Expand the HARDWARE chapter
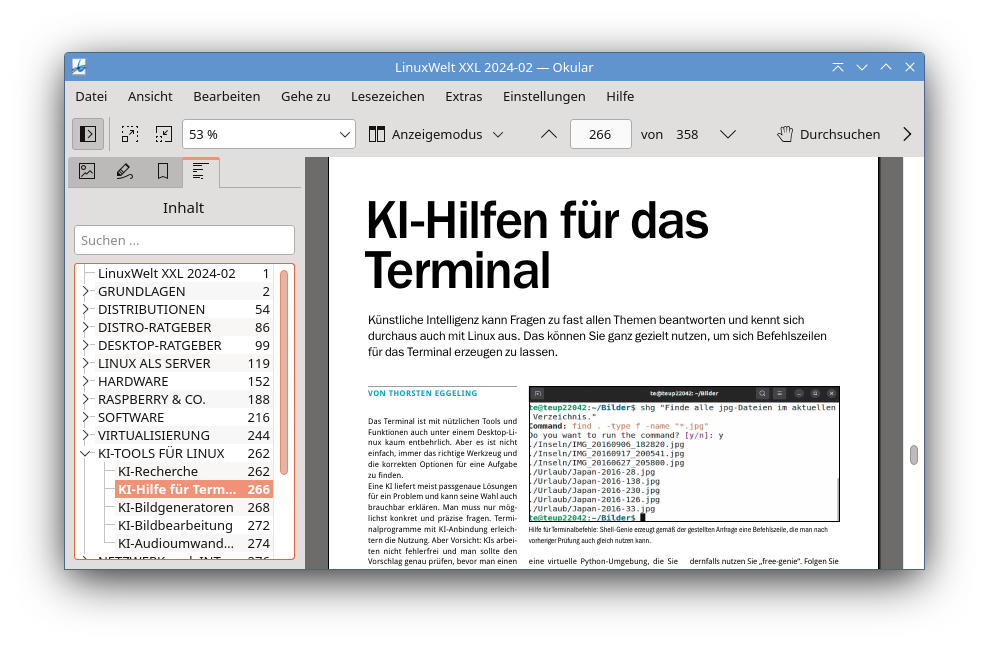 [86, 382]
